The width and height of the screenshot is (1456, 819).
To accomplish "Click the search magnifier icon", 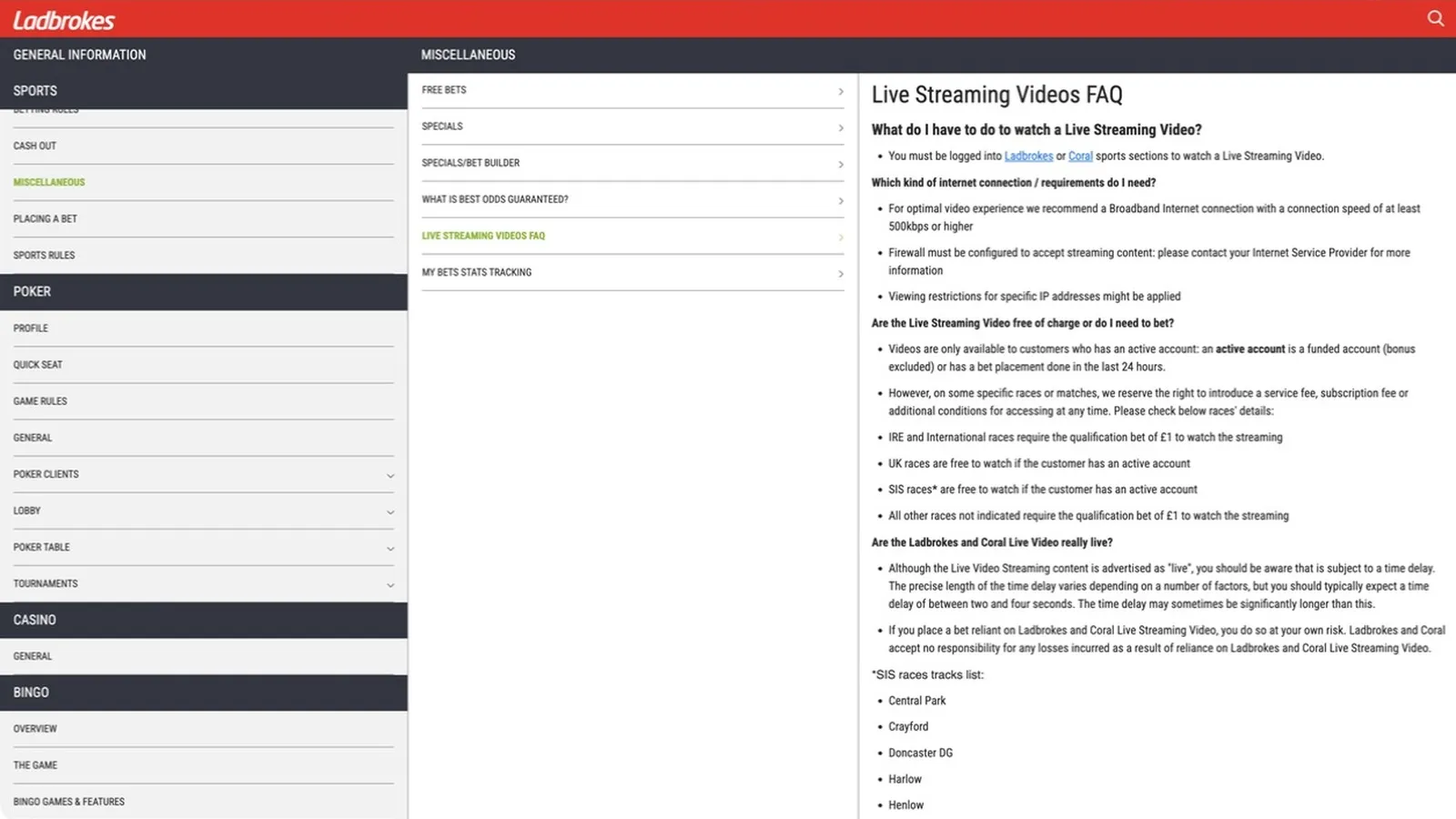I will 1435,18.
